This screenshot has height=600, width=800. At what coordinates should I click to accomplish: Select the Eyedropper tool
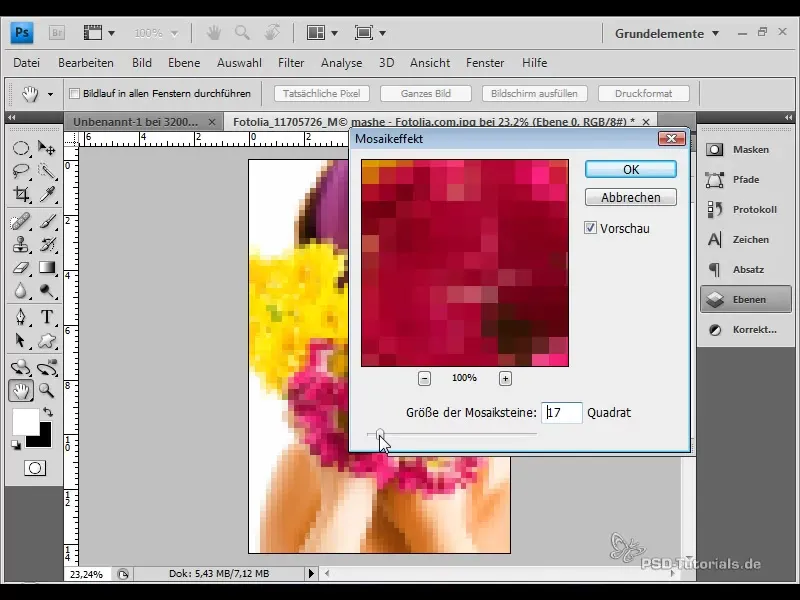pyautogui.click(x=47, y=194)
